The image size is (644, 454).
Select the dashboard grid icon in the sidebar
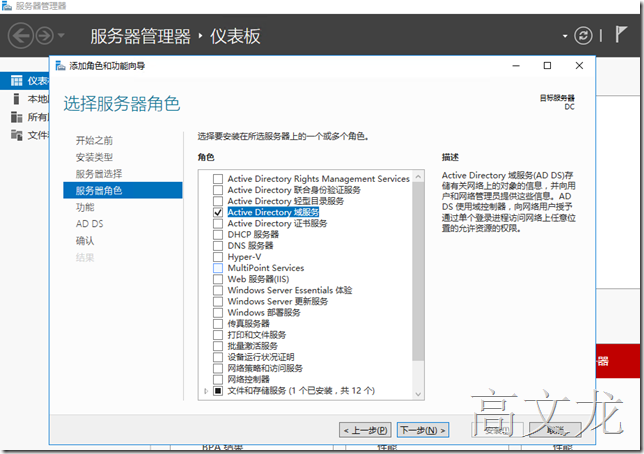point(17,81)
